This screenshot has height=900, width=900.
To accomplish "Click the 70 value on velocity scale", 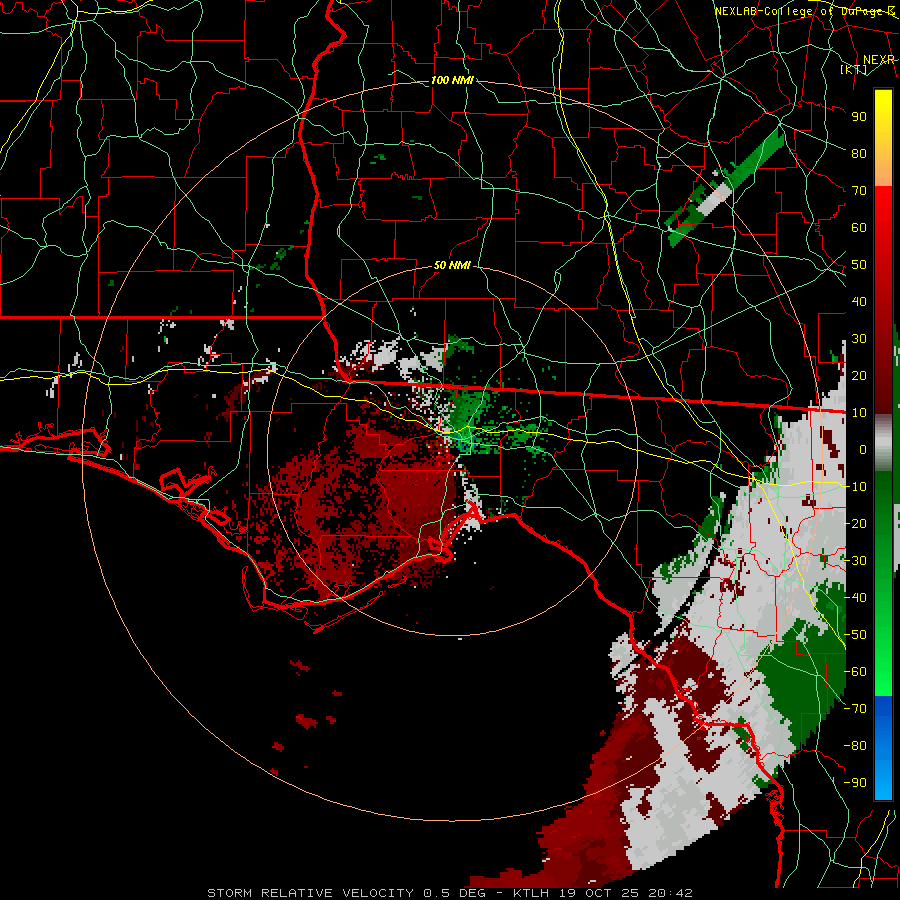I will pyautogui.click(x=859, y=191).
